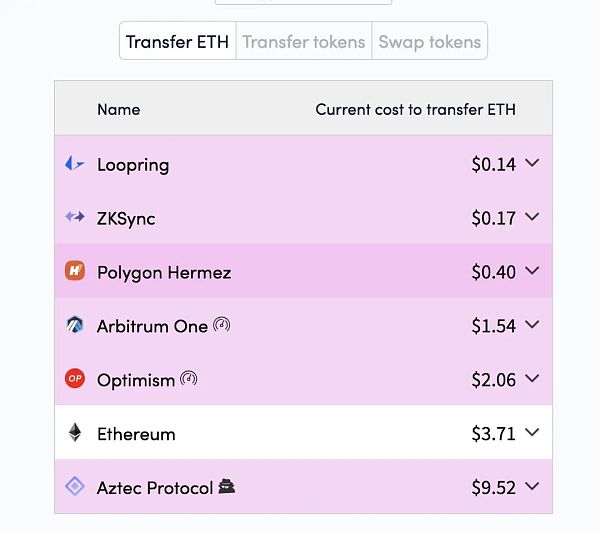Switch to the Swap tokens tab
The width and height of the screenshot is (600, 533).
(x=430, y=42)
